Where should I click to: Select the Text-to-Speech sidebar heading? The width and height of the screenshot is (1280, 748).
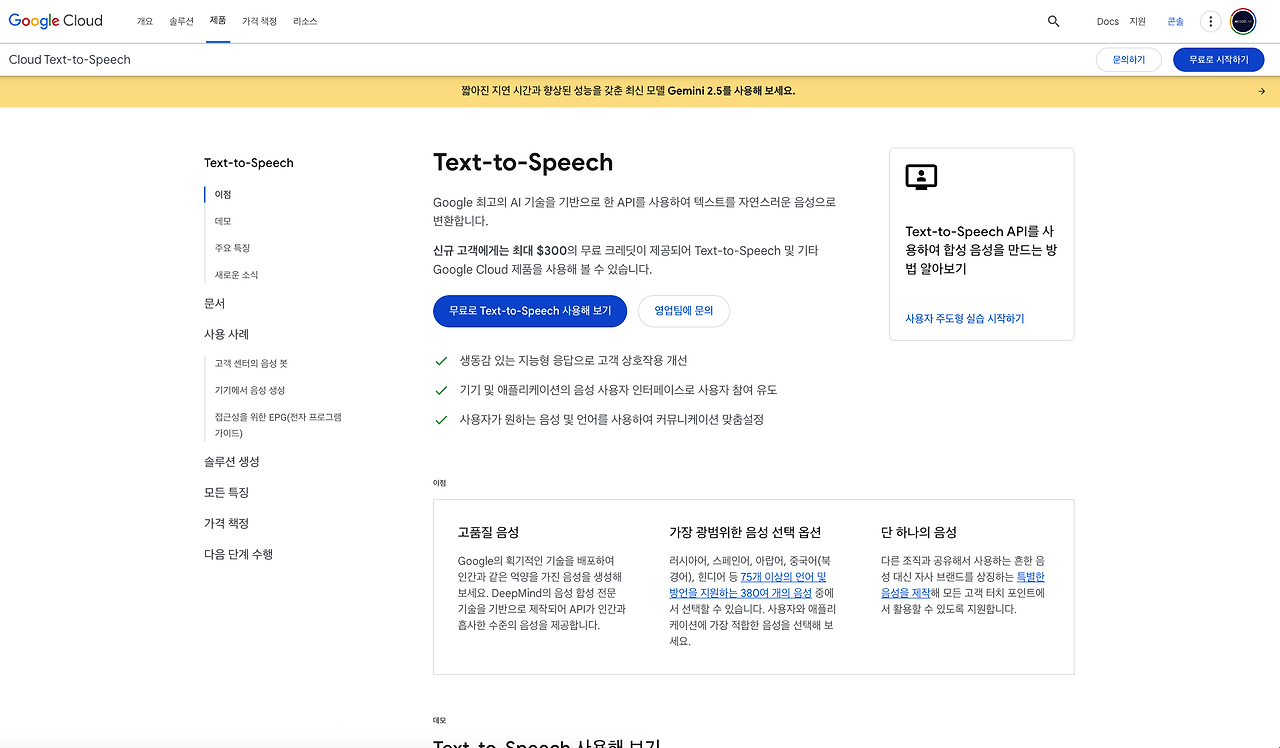pos(249,163)
